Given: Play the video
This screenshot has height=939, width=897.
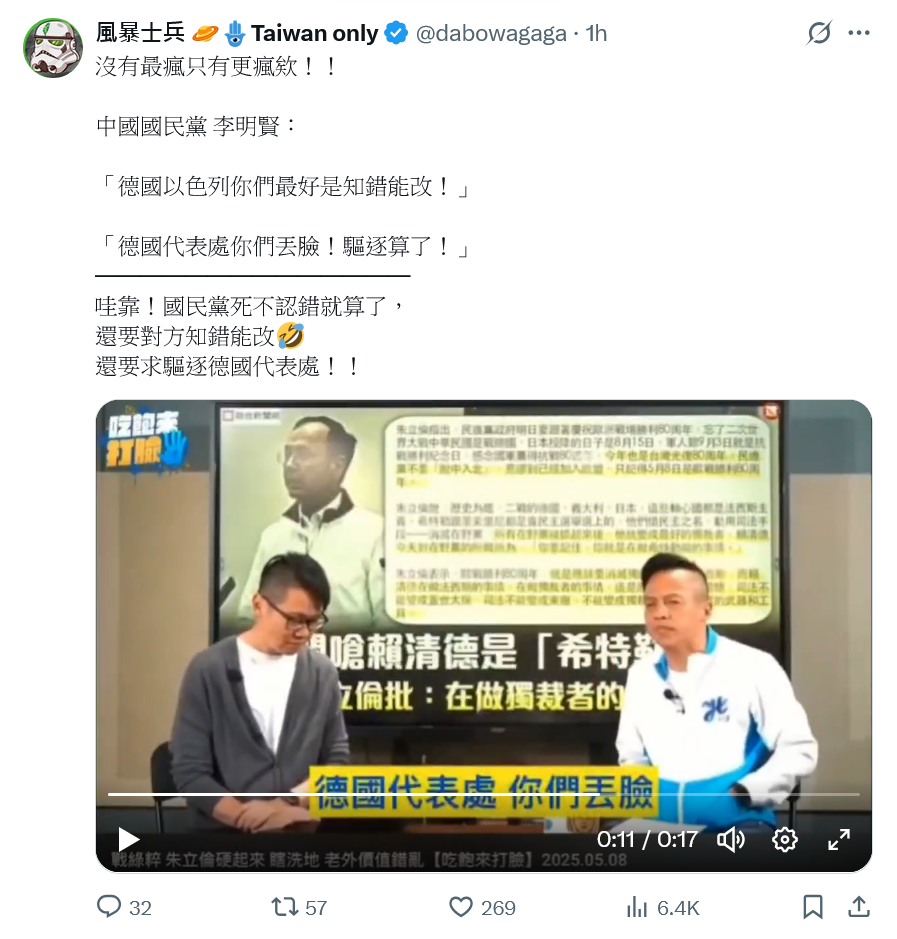Looking at the screenshot, I should click(128, 839).
